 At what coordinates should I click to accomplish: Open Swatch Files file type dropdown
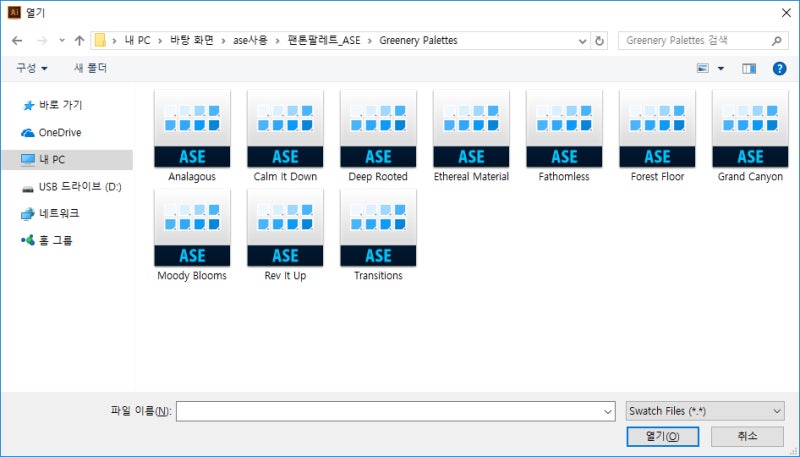coord(705,411)
